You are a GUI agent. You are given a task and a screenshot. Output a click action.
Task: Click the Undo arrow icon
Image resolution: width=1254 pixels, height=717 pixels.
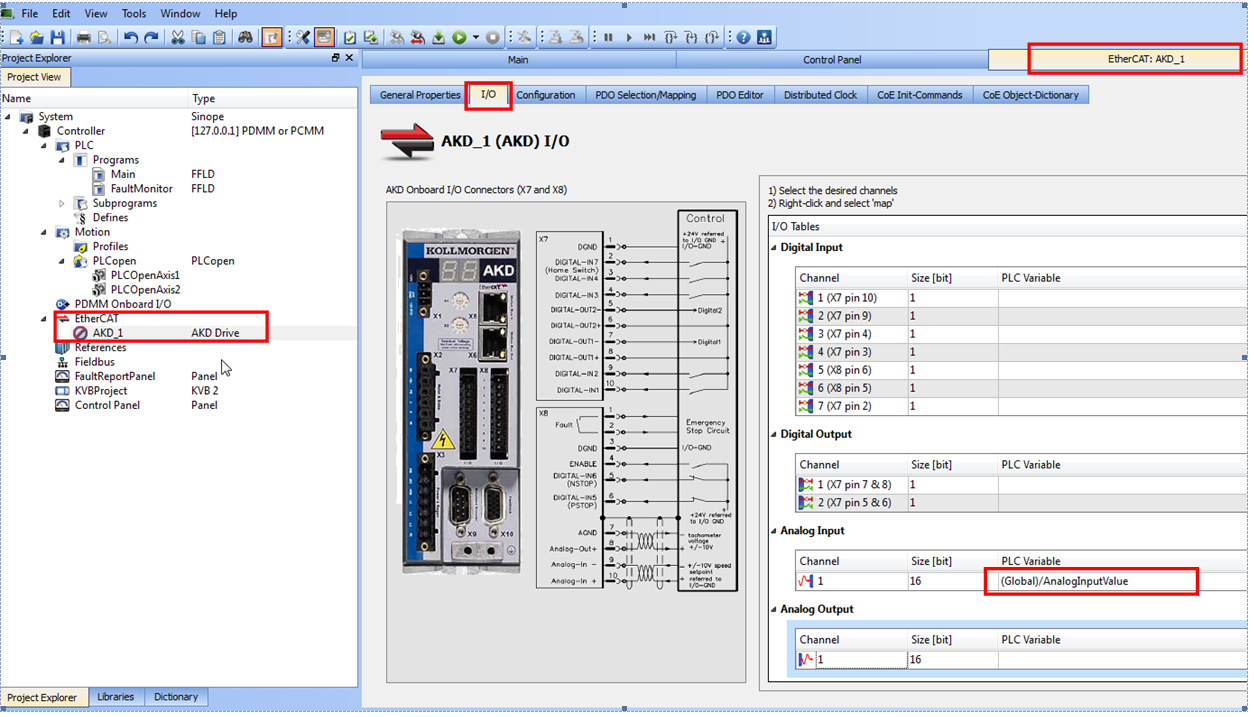point(131,38)
